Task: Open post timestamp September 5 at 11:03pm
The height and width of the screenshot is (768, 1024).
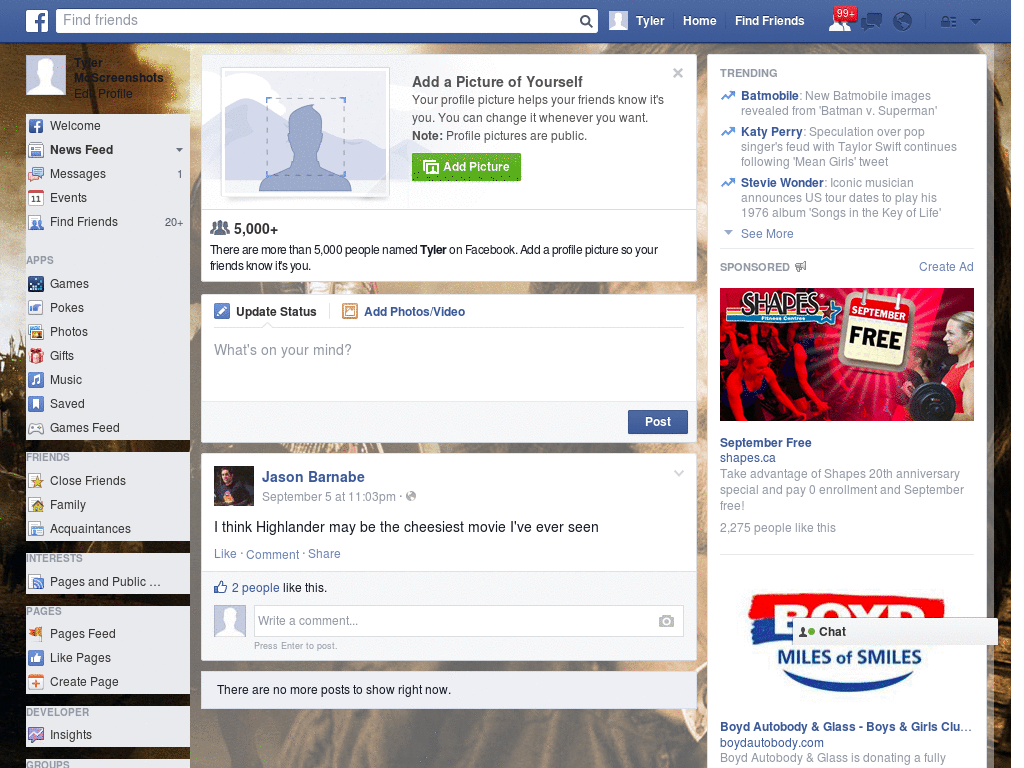Action: click(x=328, y=497)
